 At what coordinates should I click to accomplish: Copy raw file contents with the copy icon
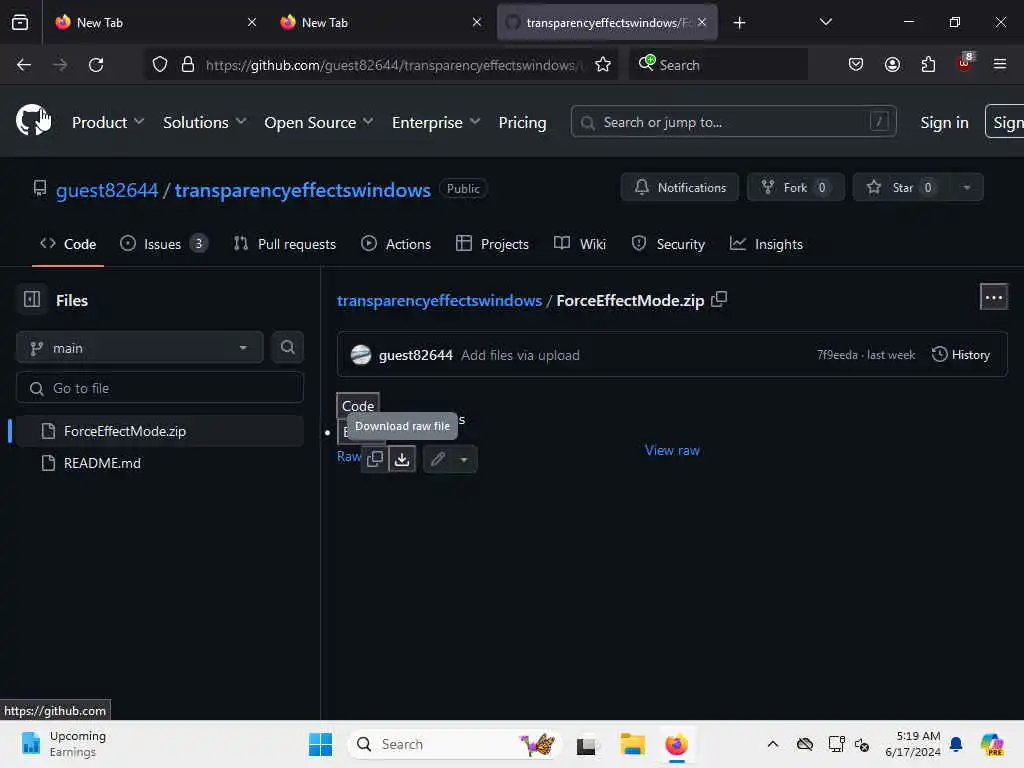[x=375, y=459]
